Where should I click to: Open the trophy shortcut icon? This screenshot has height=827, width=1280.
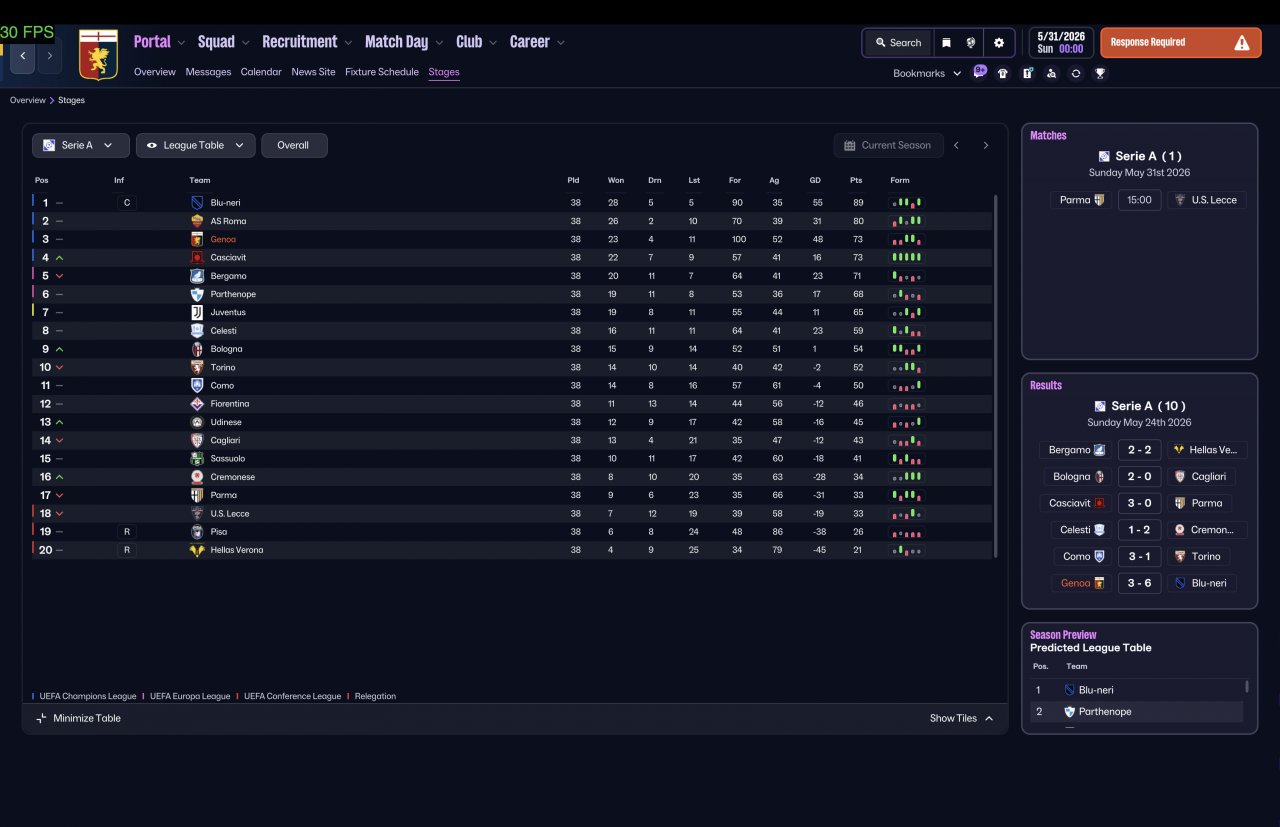(1100, 73)
